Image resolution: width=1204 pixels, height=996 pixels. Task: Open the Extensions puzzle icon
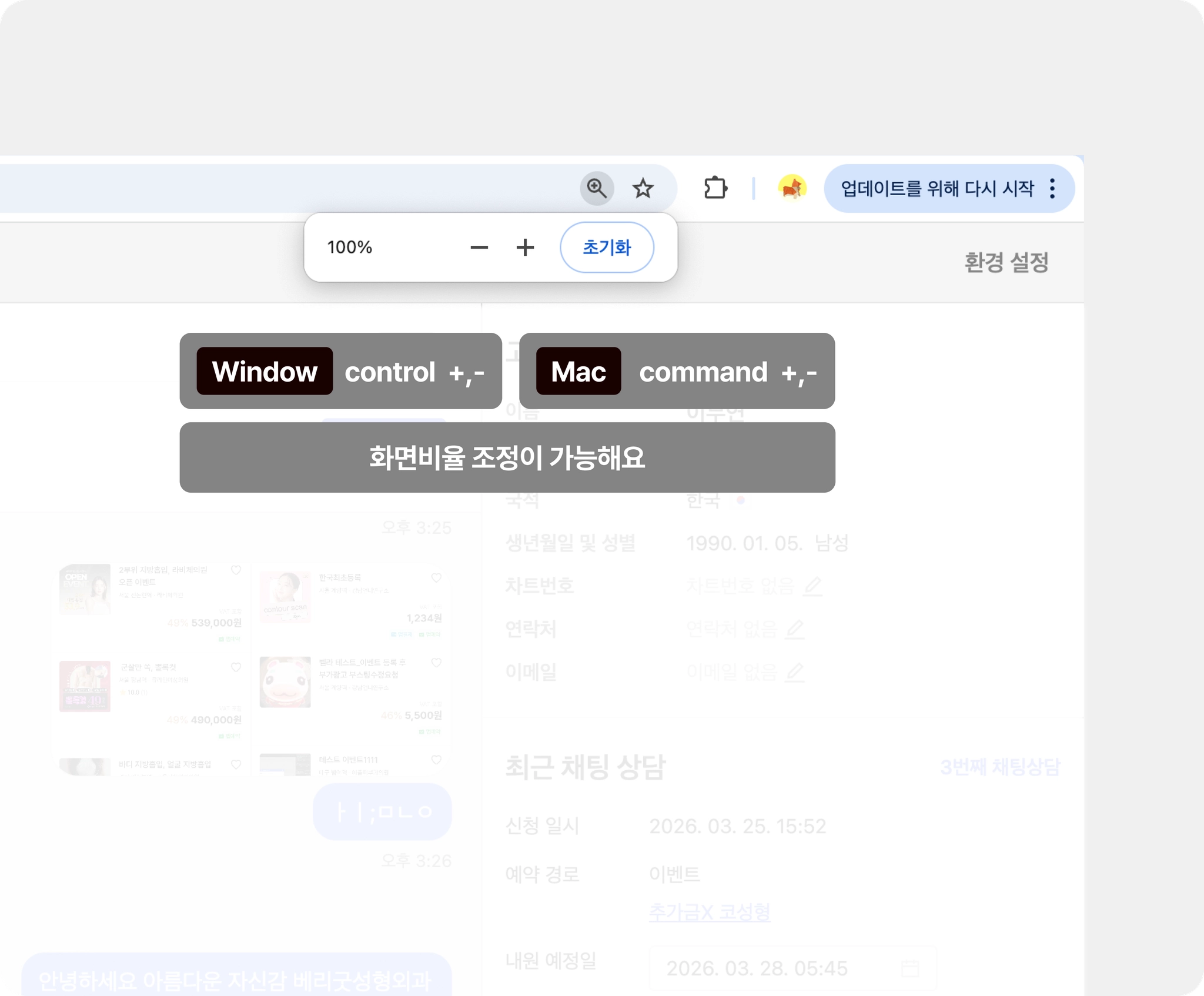[x=715, y=188]
